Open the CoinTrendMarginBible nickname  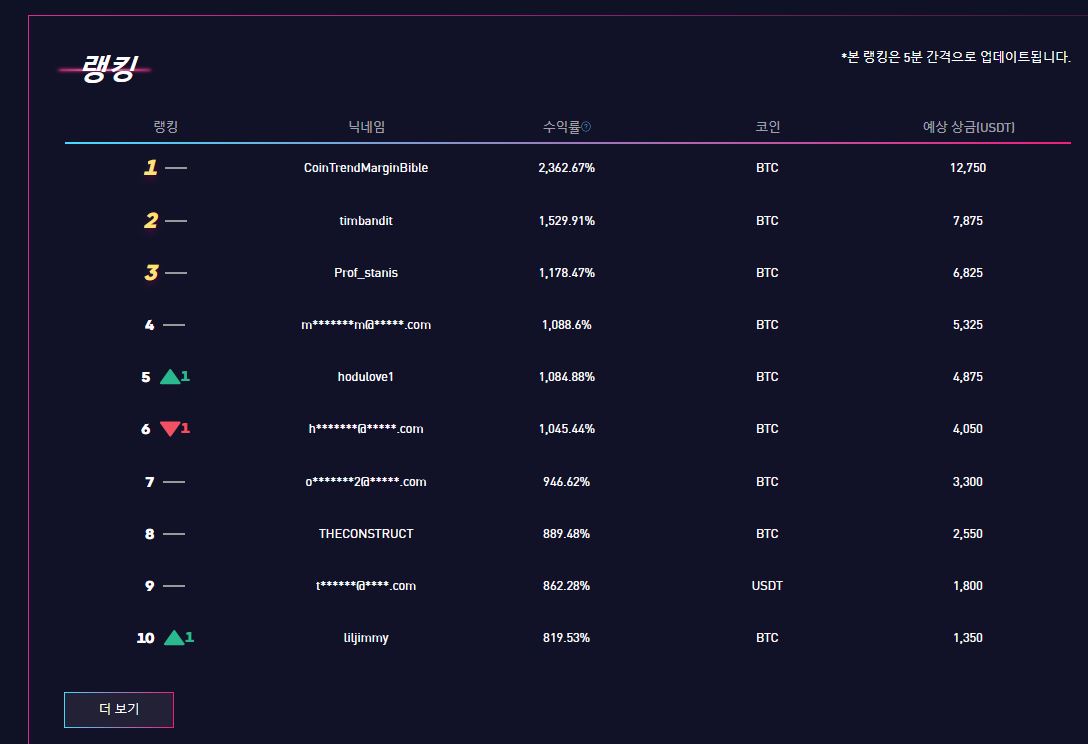[x=366, y=168]
